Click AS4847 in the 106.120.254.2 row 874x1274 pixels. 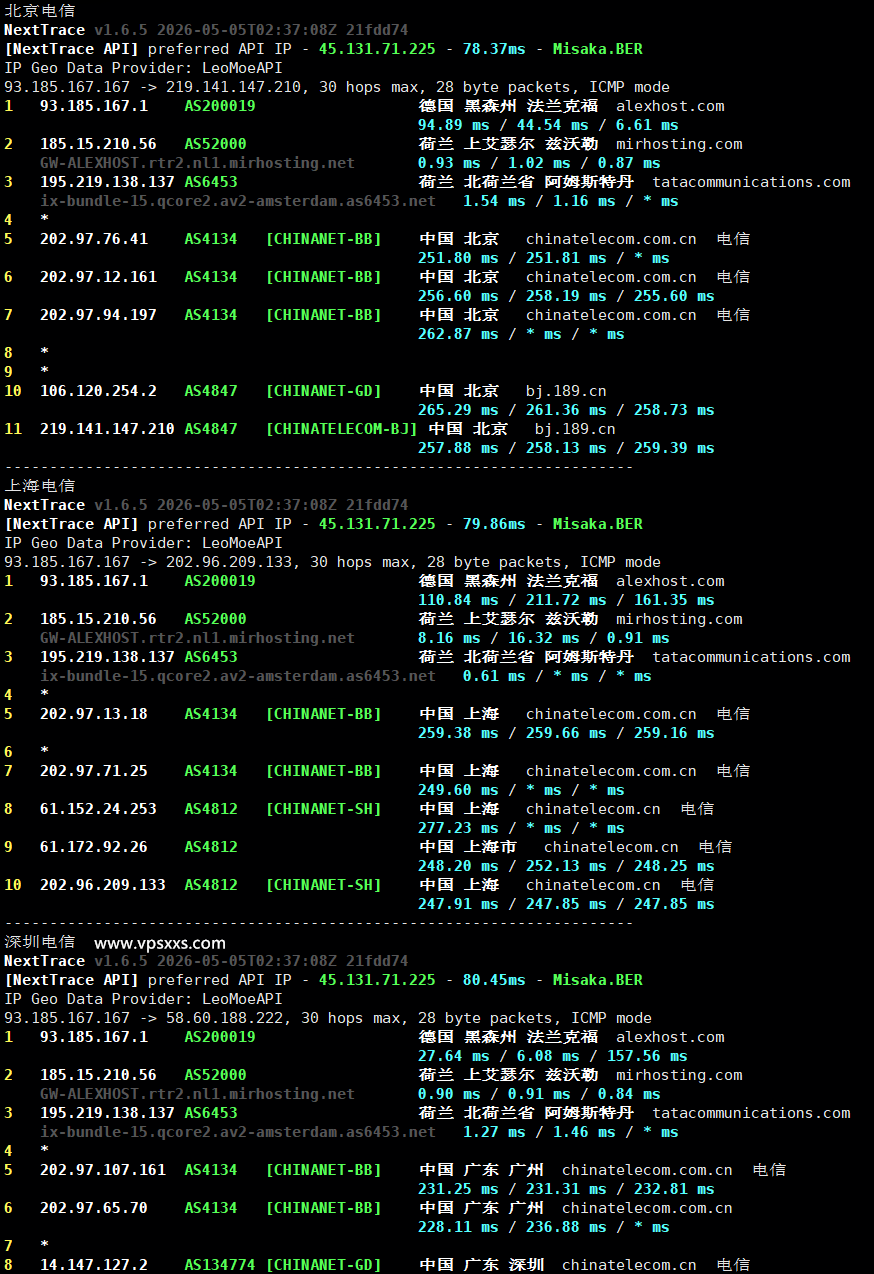(211, 391)
